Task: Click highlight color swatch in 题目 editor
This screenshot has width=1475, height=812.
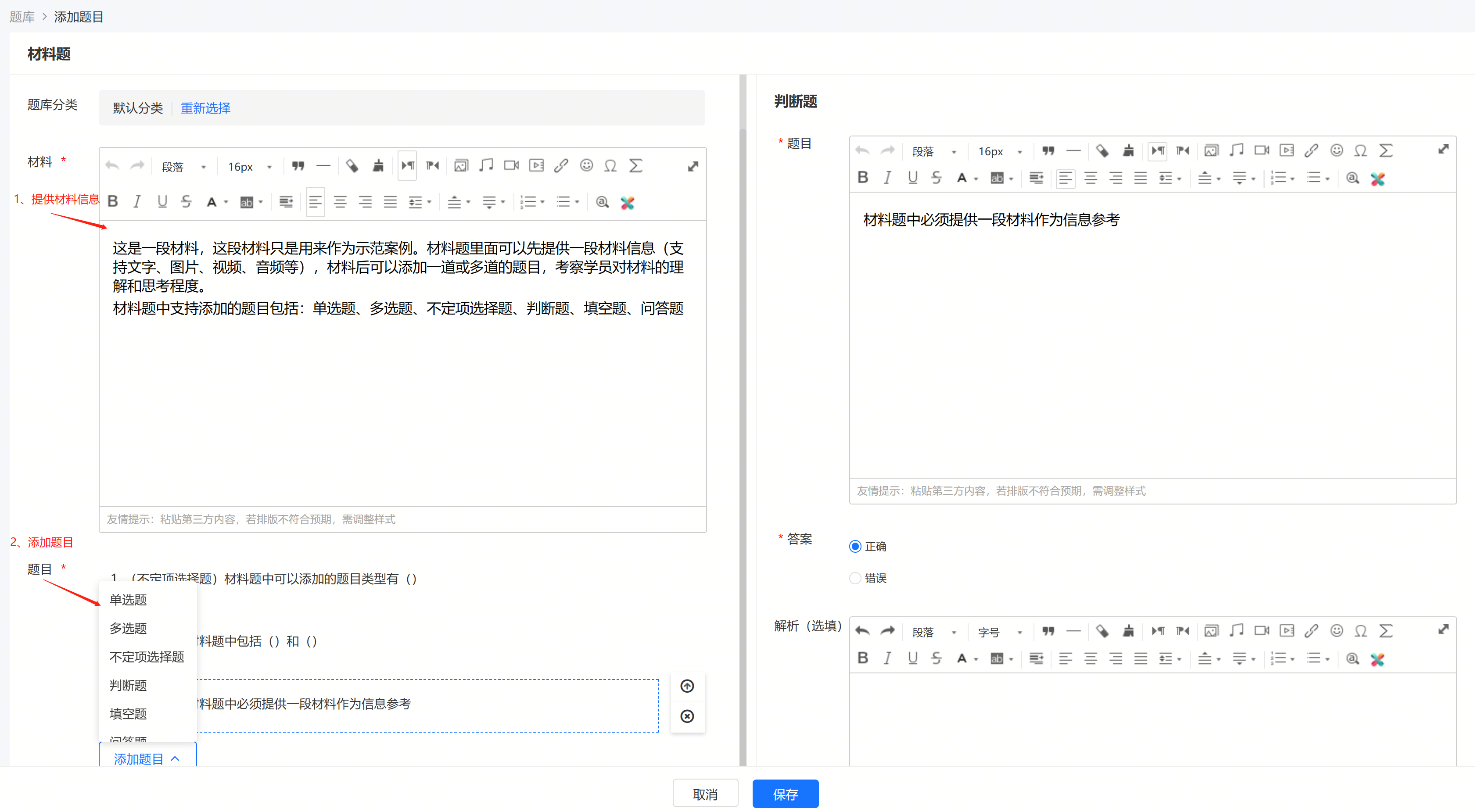Action: pyautogui.click(x=997, y=178)
